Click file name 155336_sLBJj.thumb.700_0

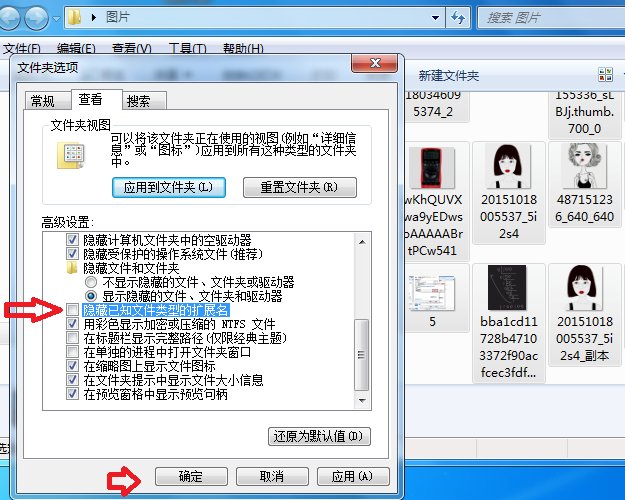(x=584, y=112)
